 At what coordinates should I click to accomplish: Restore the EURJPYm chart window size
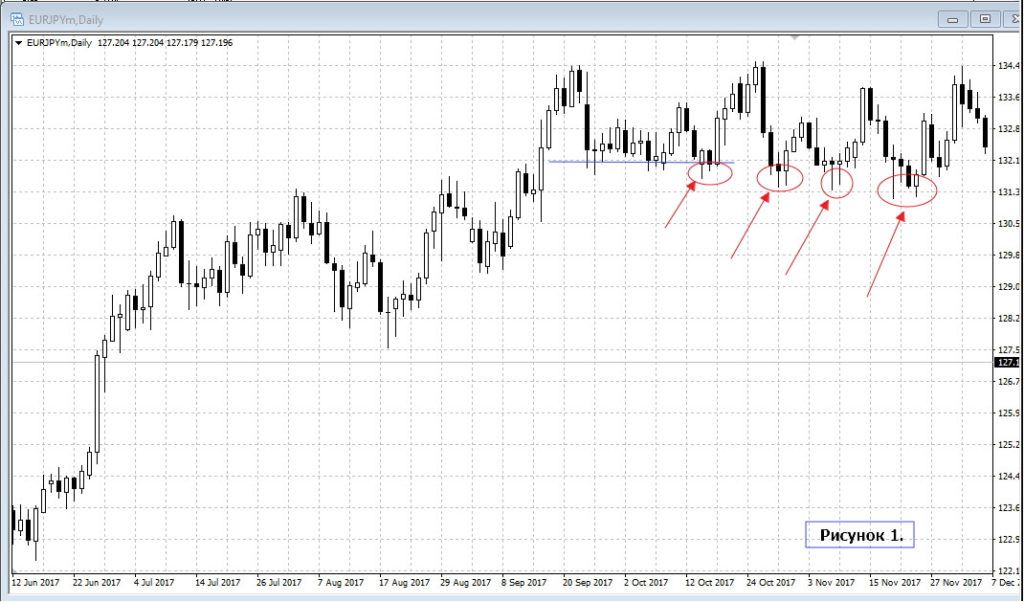tap(985, 18)
